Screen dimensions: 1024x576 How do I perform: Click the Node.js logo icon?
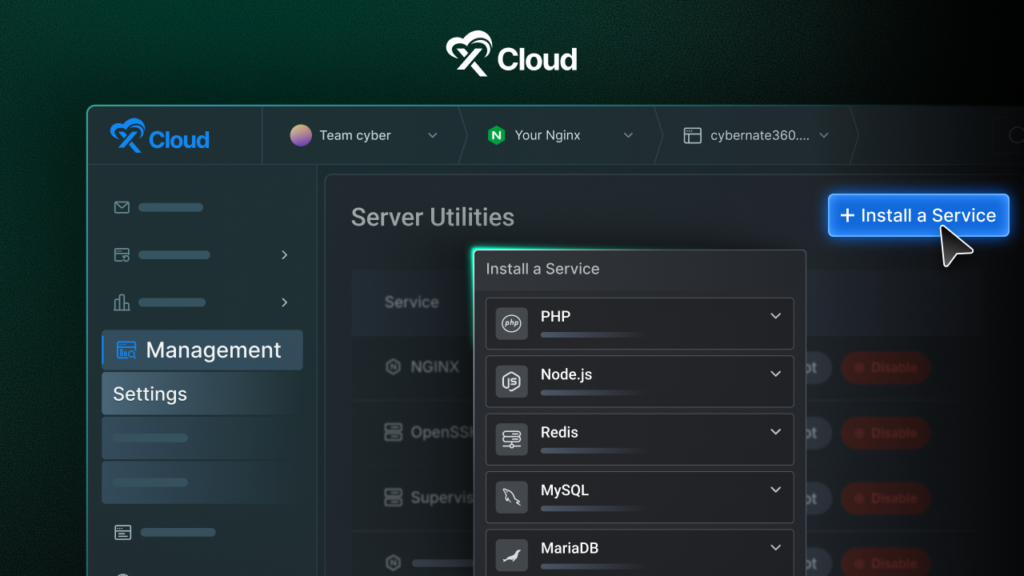pos(511,381)
